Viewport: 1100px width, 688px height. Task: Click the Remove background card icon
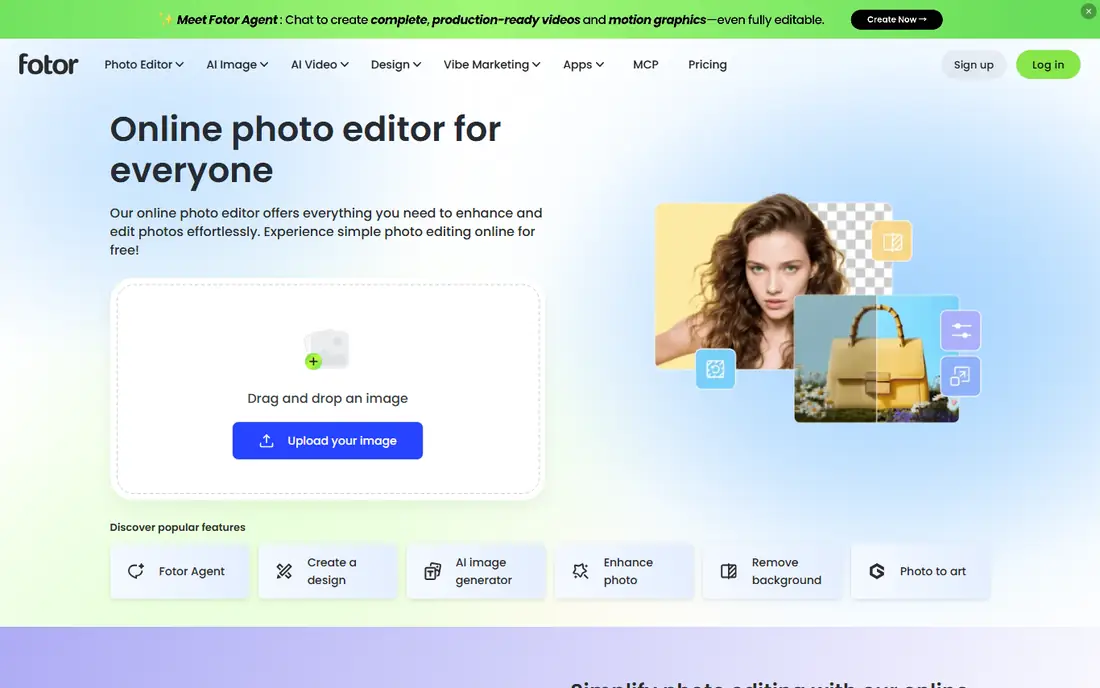click(729, 572)
